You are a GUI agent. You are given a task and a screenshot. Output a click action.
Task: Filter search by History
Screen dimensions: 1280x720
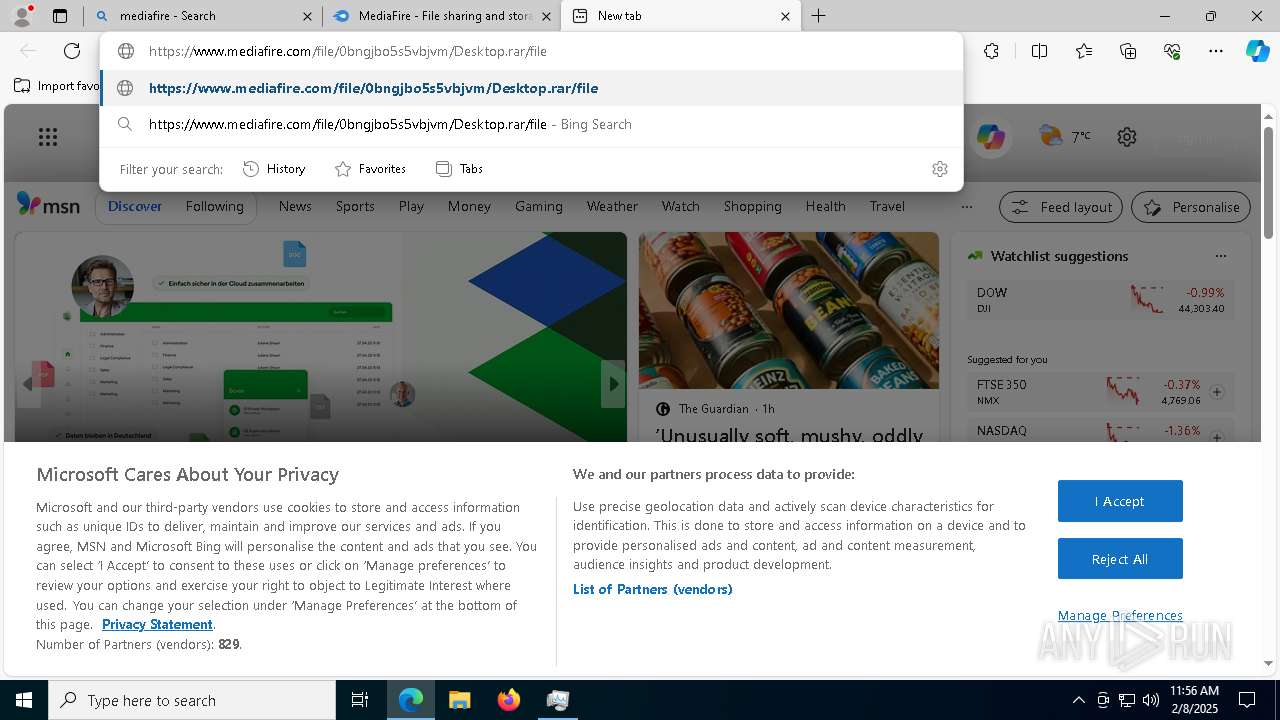(274, 169)
